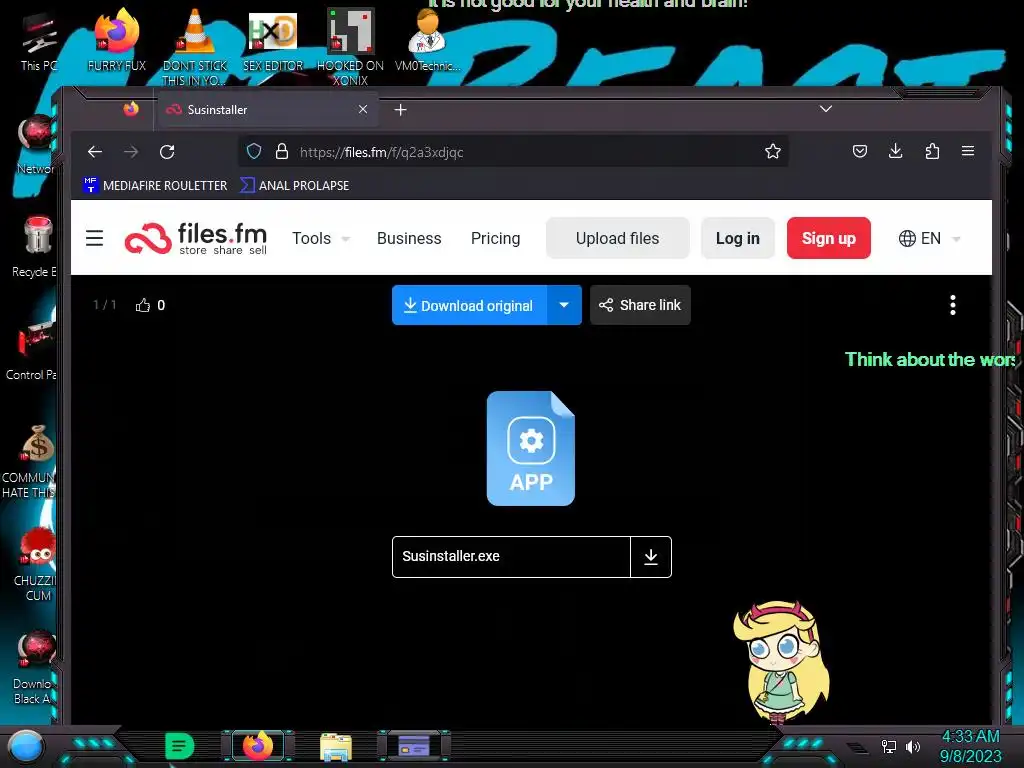
Task: Select the Recycle Bin desktop icon
Action: [x=36, y=246]
